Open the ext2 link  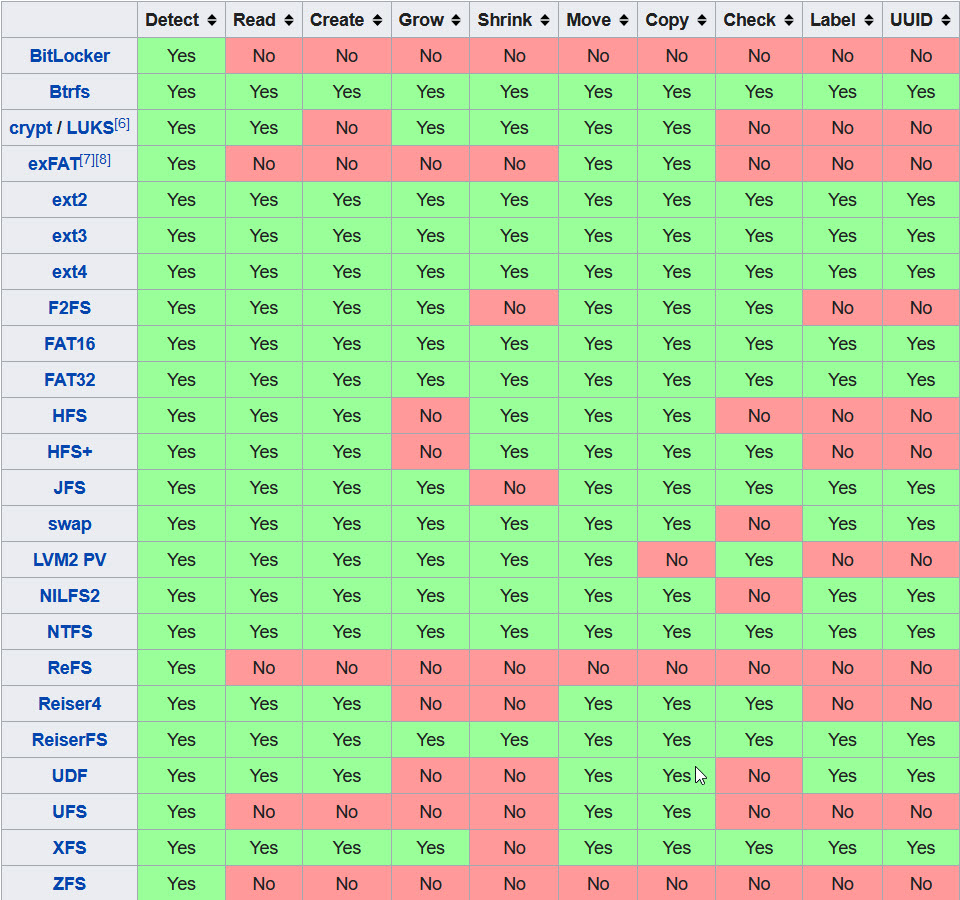tap(70, 200)
